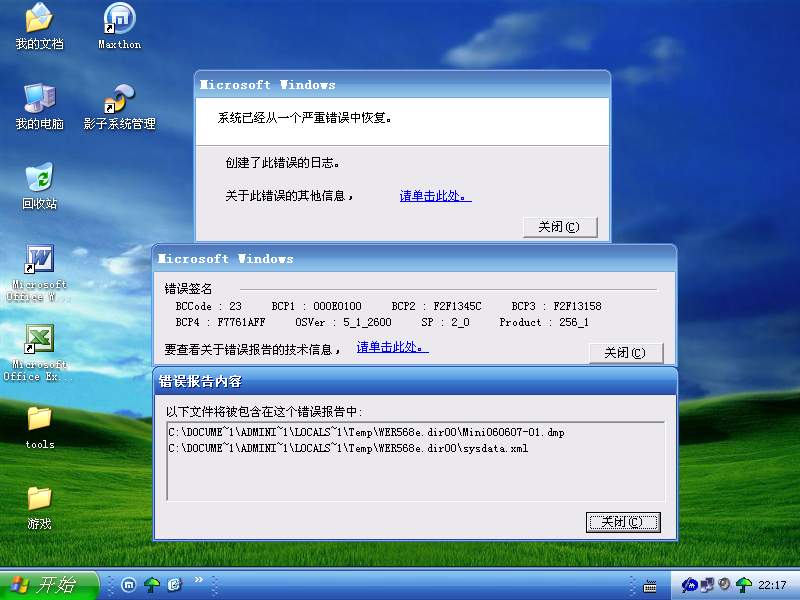The height and width of the screenshot is (600, 800).
Task: Open the 我的电脑 desktop icon
Action: pos(39,106)
